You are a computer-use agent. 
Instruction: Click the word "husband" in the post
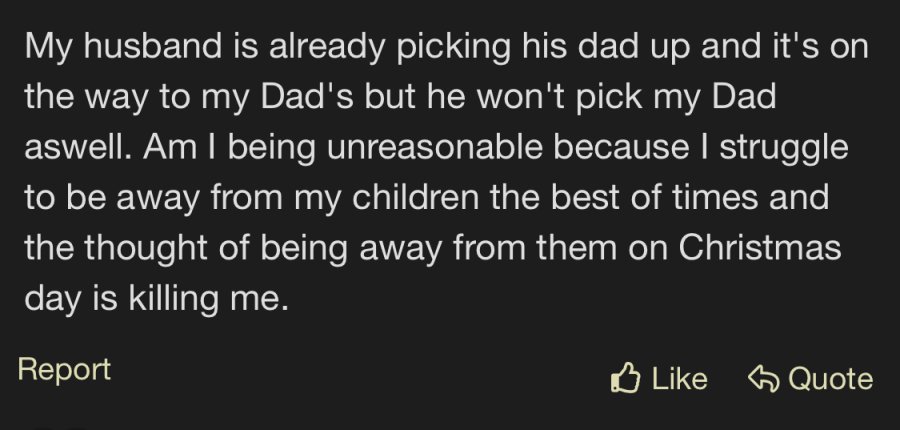click(x=153, y=46)
